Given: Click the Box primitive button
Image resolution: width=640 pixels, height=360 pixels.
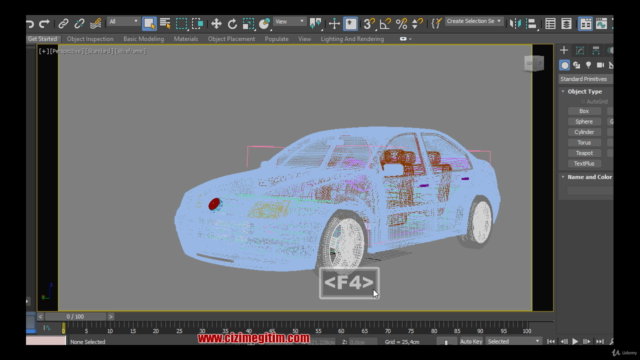Looking at the screenshot, I should 584,111.
